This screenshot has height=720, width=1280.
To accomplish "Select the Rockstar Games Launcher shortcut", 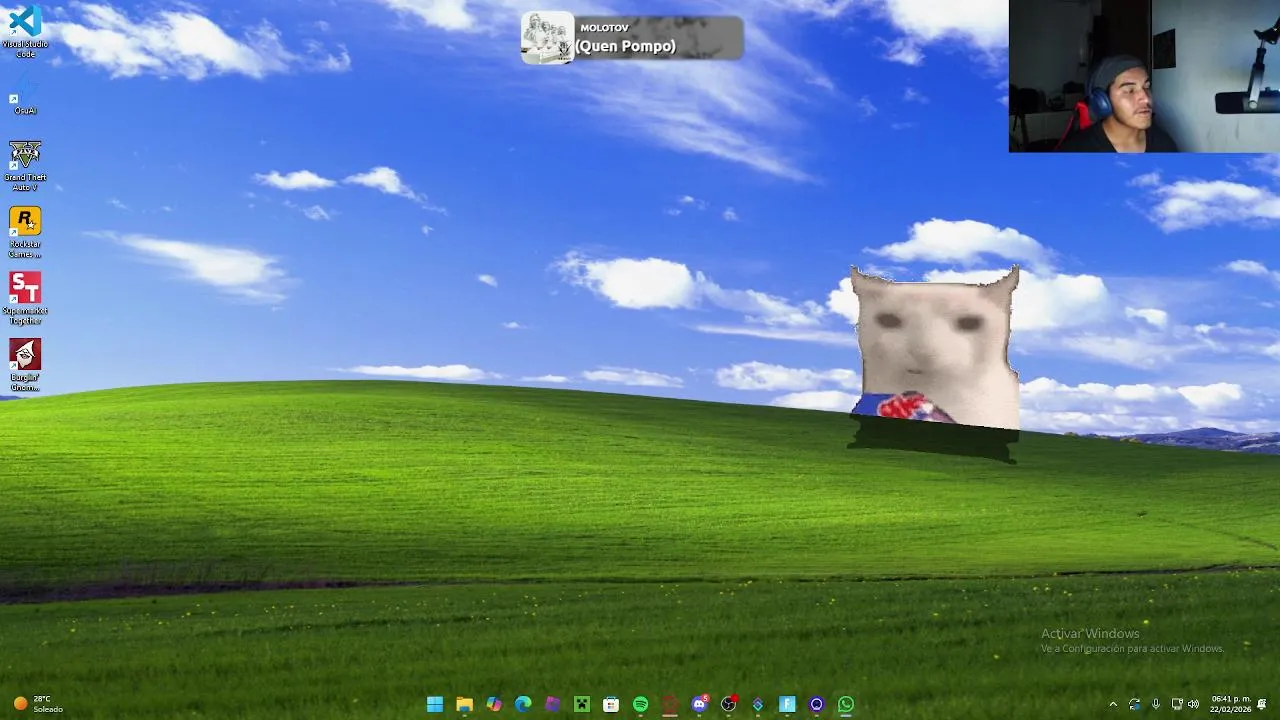I will pos(25,232).
